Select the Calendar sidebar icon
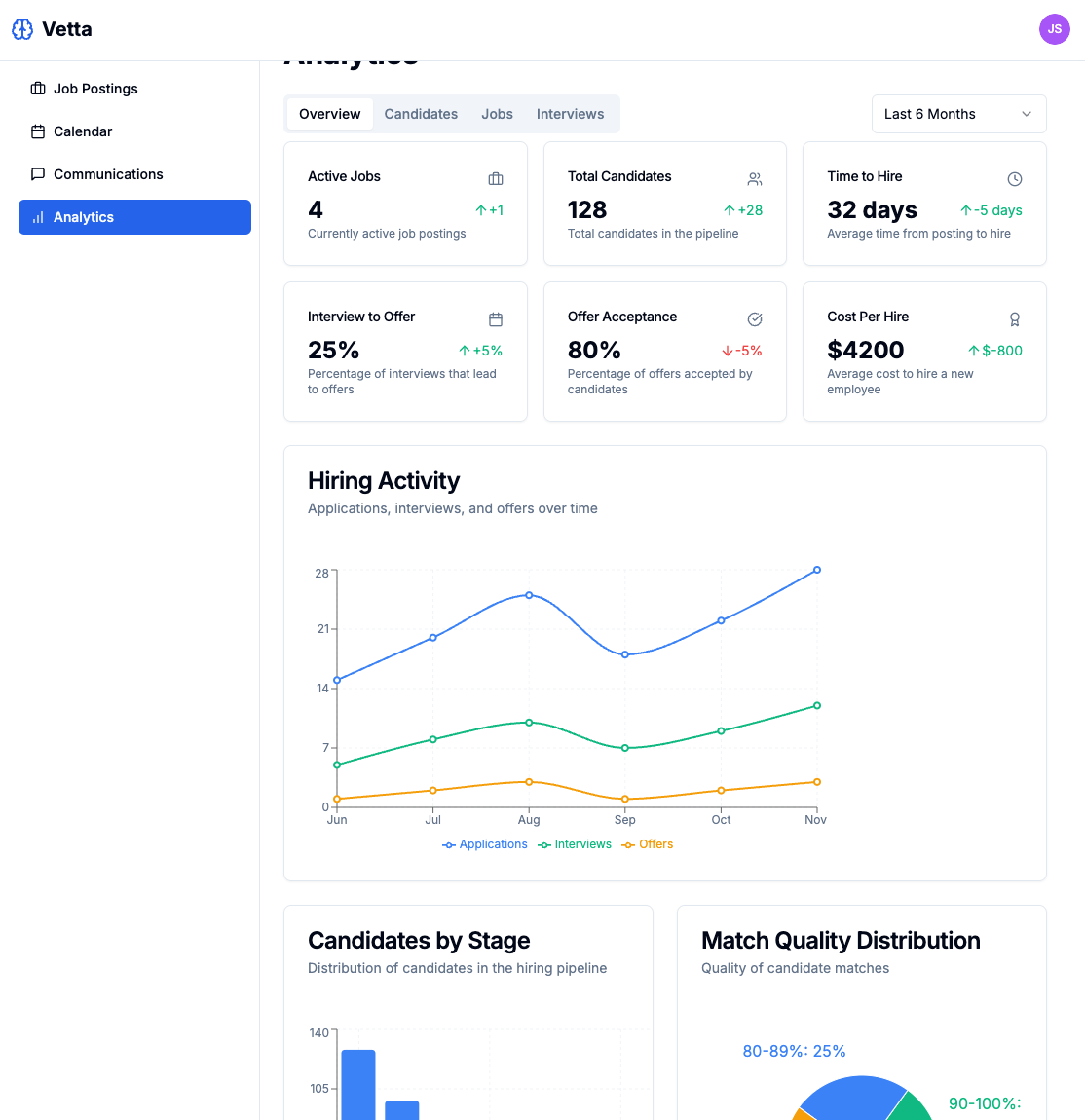Viewport: 1085px width, 1120px height. [37, 131]
